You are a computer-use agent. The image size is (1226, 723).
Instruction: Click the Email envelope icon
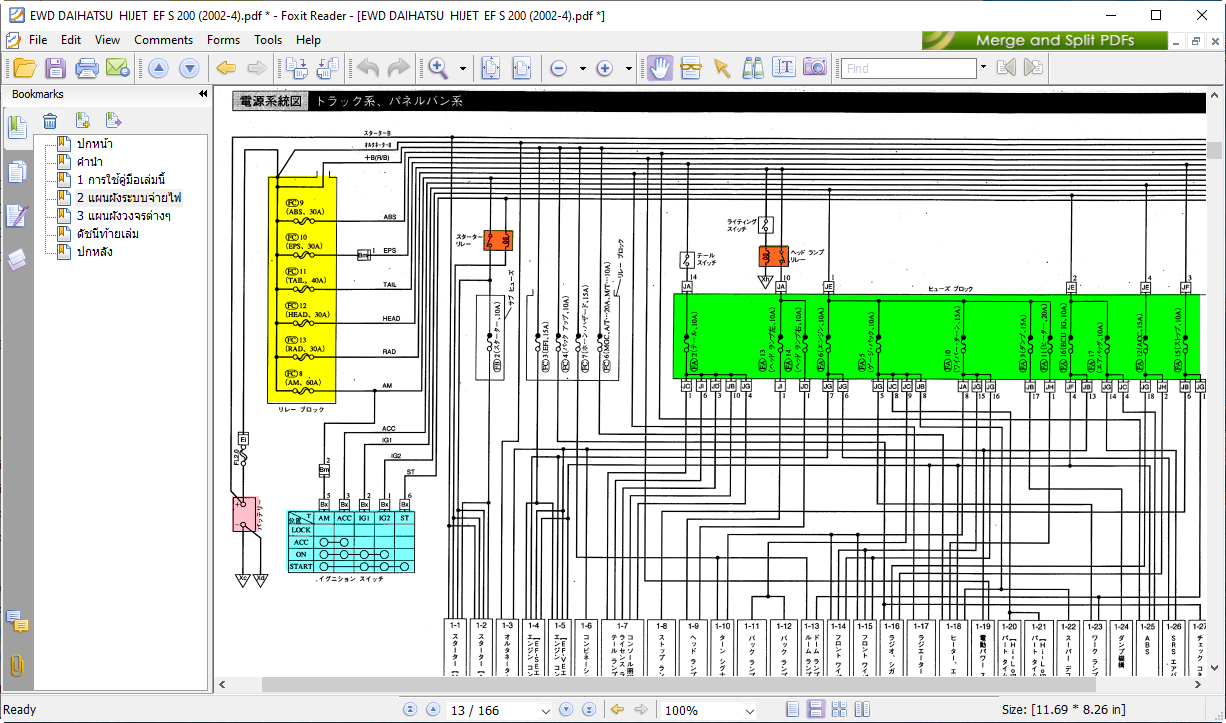[118, 68]
